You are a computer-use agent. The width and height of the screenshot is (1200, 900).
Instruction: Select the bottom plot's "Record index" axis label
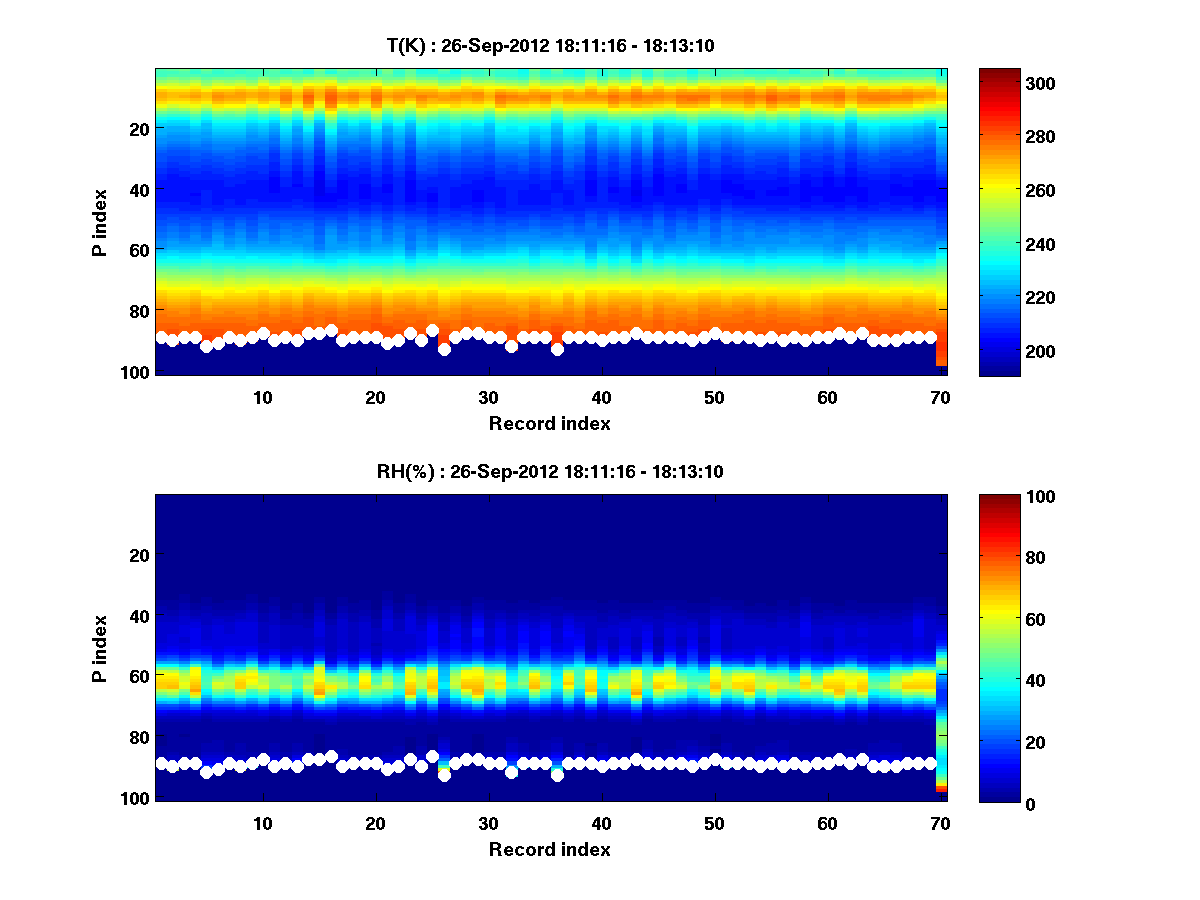(549, 850)
